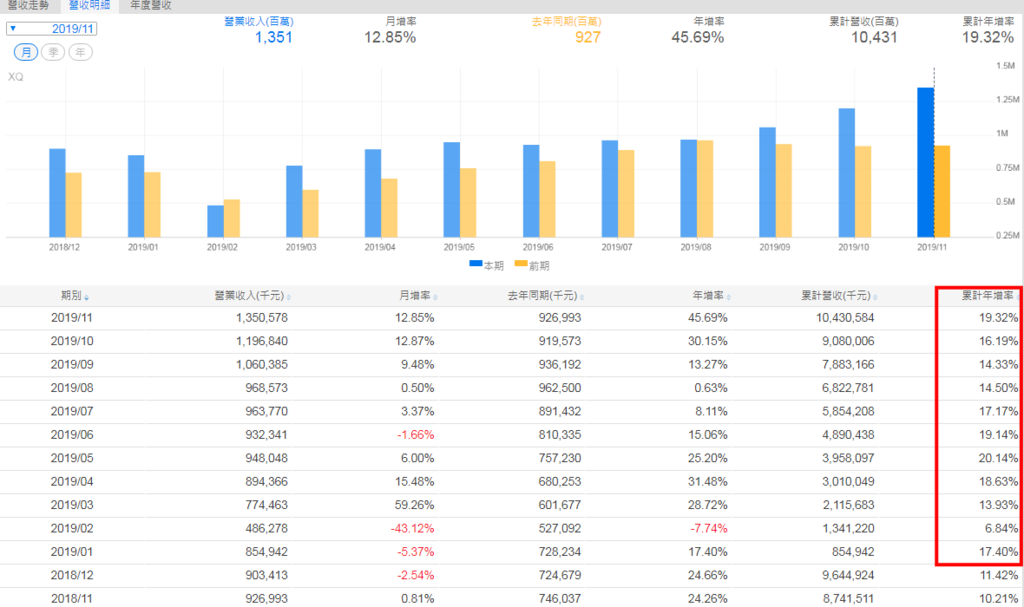This screenshot has width=1024, height=607.
Task: Switch chart to monthly 月 view
Action: [x=26, y=52]
